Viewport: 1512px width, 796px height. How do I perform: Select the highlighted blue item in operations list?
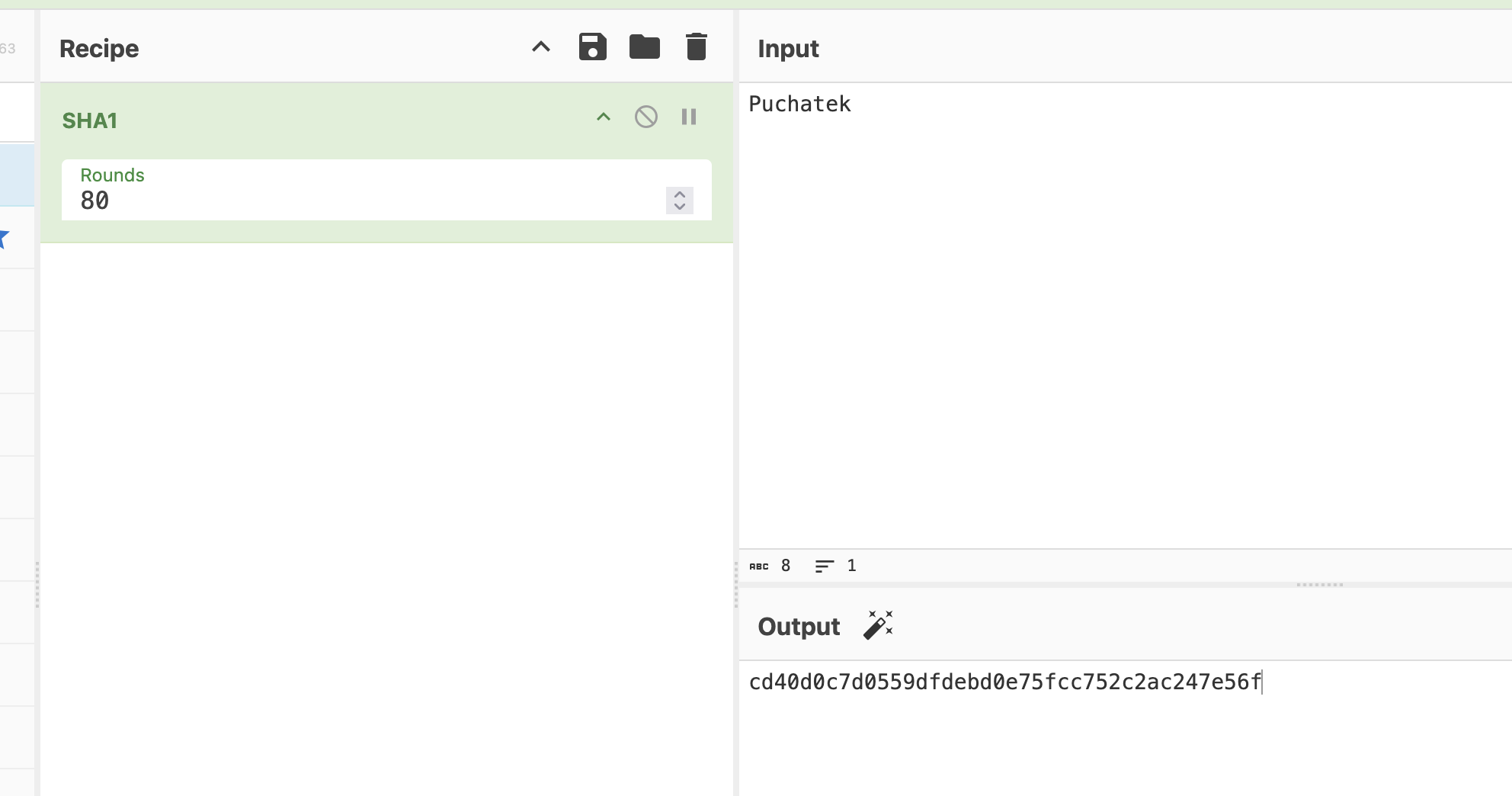tap(17, 175)
